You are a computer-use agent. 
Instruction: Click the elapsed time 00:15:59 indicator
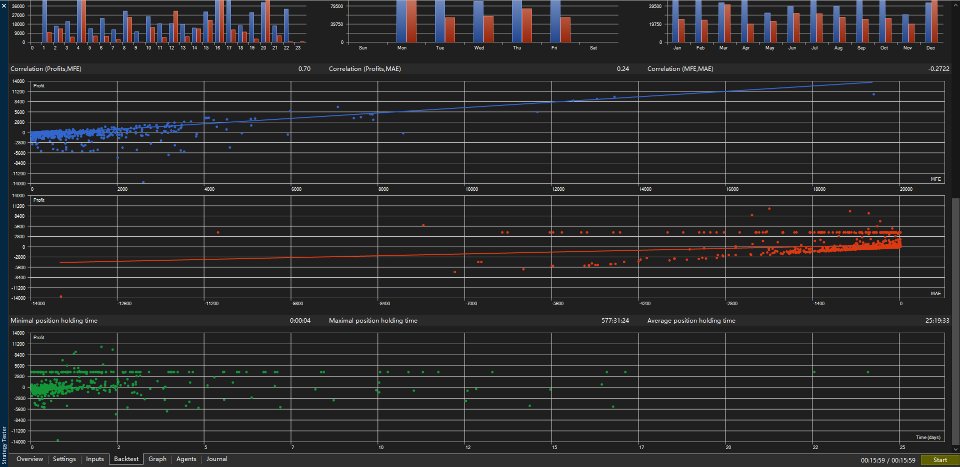click(888, 460)
